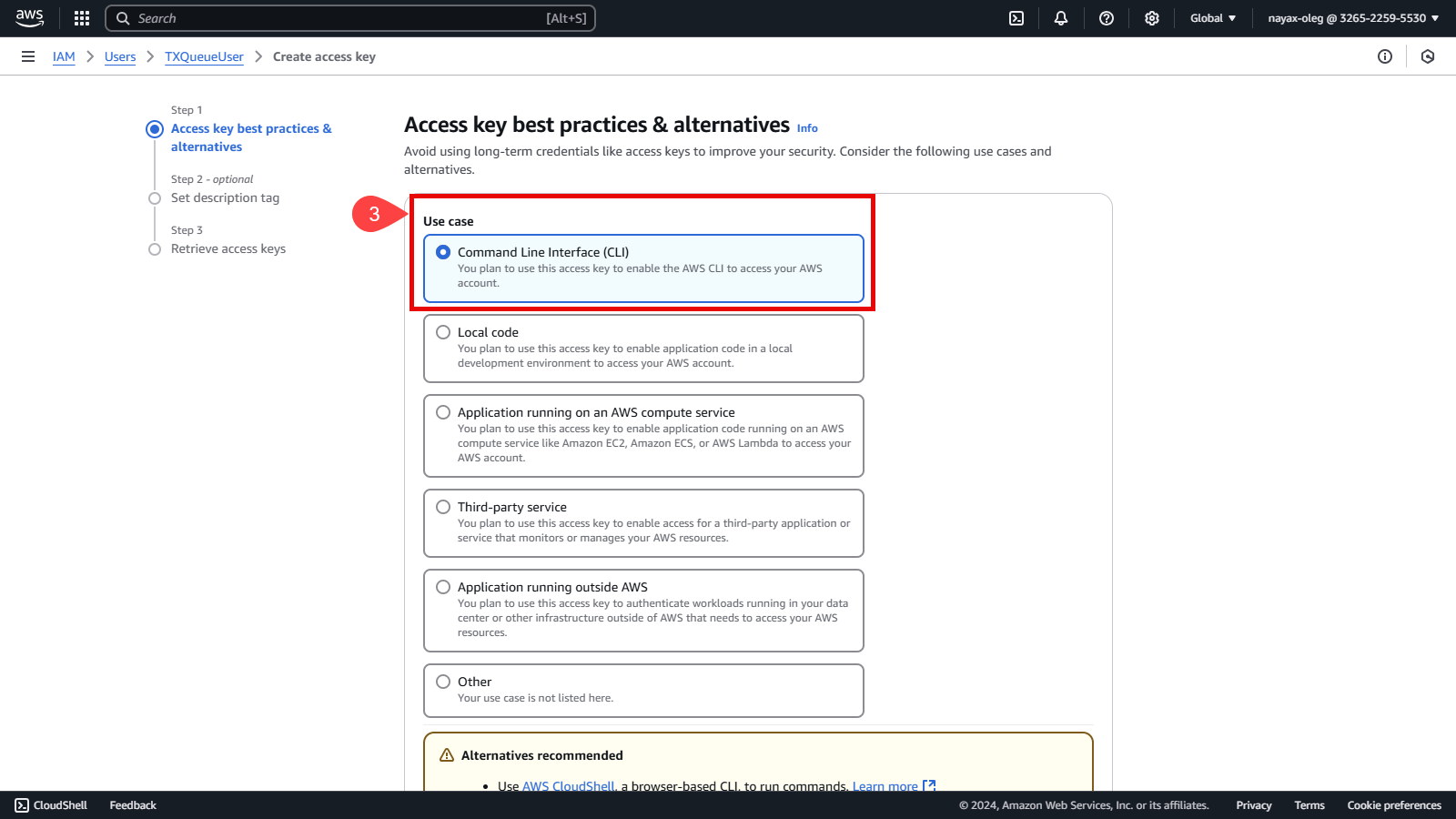This screenshot has width=1456, height=819.
Task: Select Local code use case
Action: [x=643, y=349]
